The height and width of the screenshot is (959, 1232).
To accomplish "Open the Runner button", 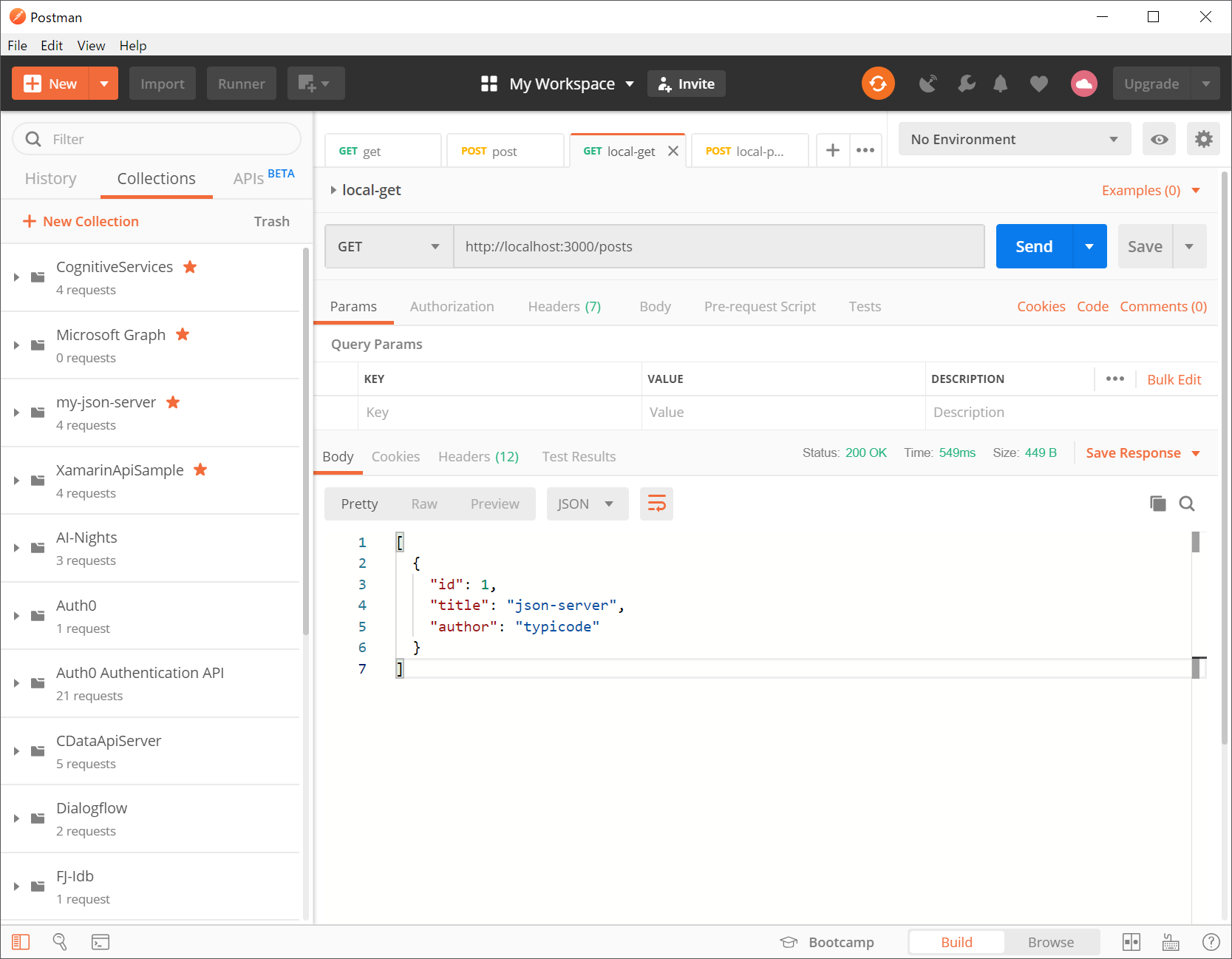I will pos(241,84).
